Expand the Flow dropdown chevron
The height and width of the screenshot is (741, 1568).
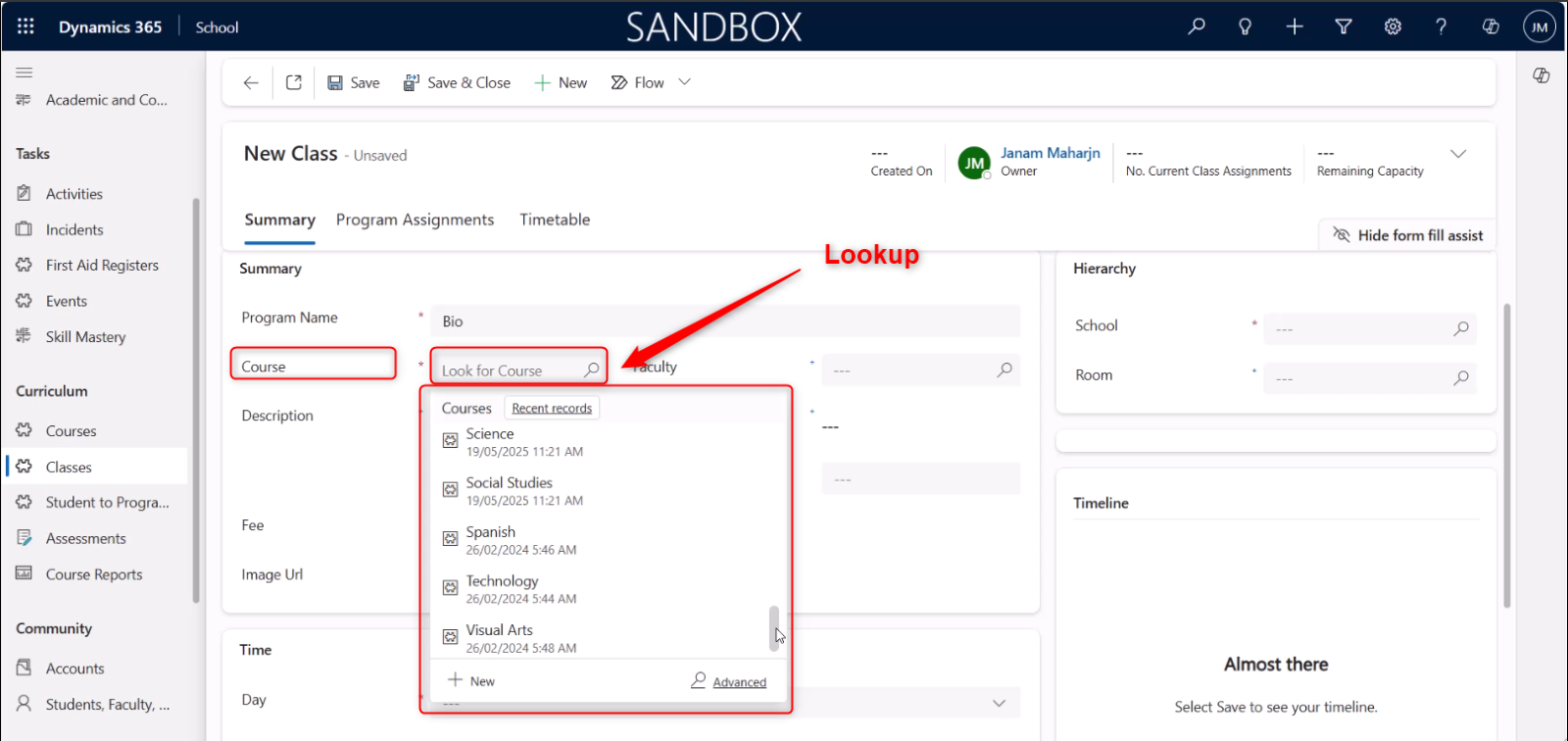685,82
